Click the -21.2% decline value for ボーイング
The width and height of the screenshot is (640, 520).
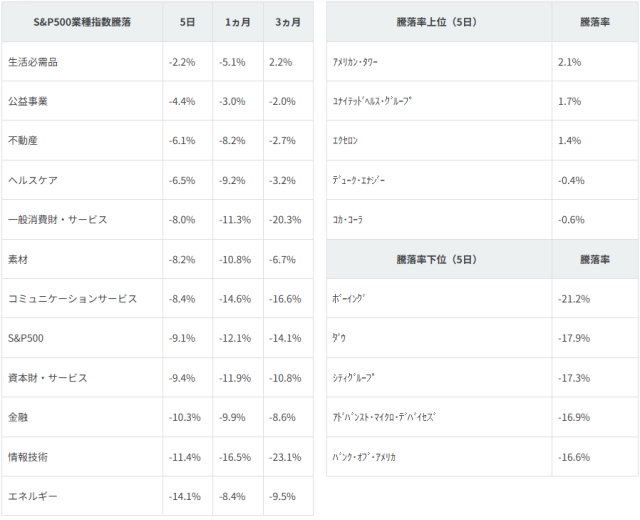point(575,299)
